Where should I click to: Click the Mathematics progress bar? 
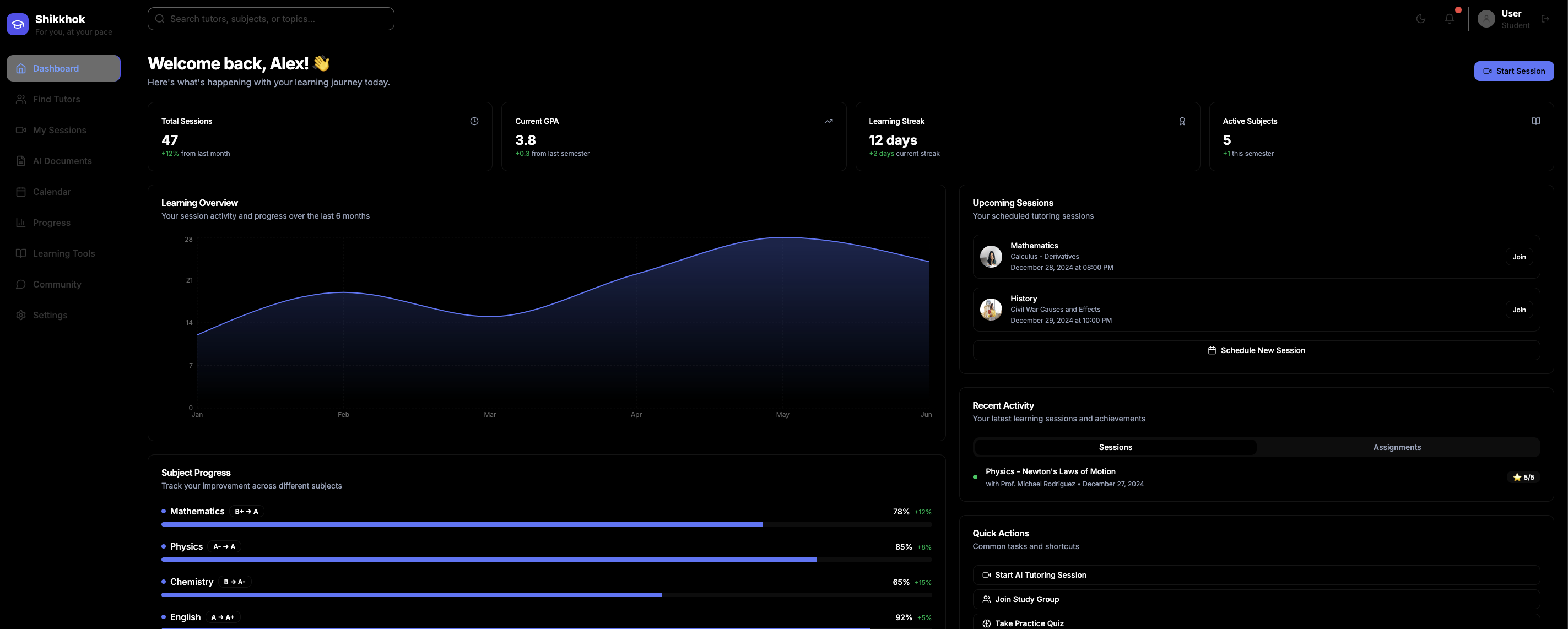546,524
